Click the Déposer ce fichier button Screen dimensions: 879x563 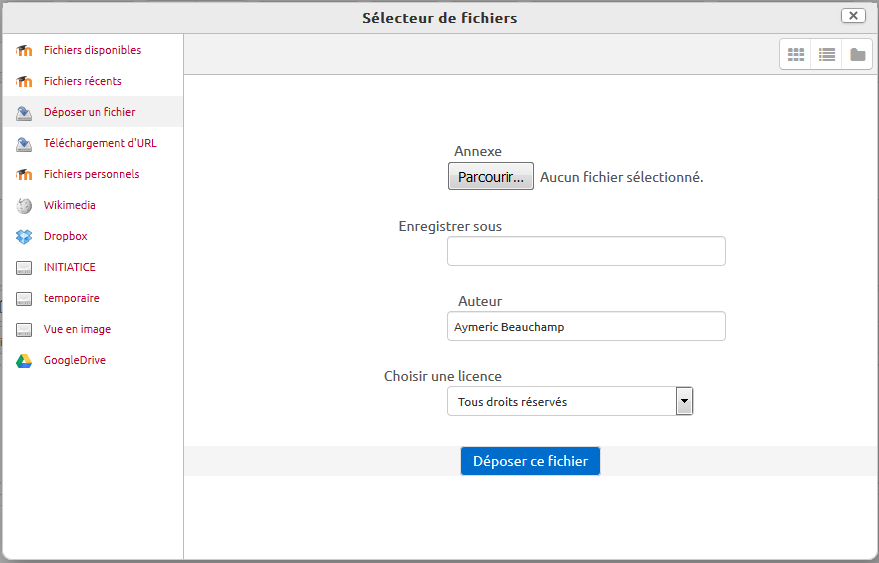530,461
